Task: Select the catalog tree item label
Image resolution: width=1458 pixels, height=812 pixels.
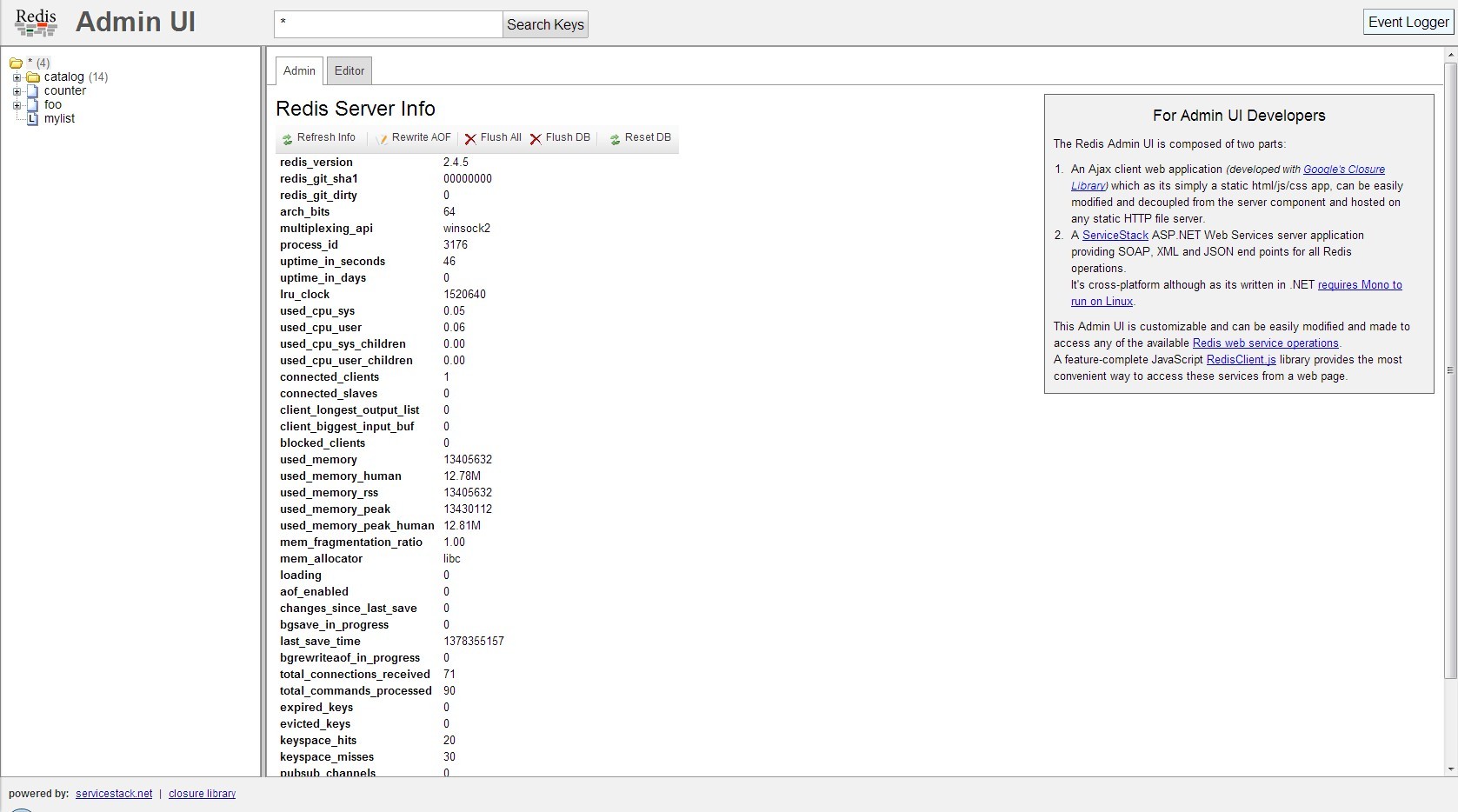Action: click(64, 77)
